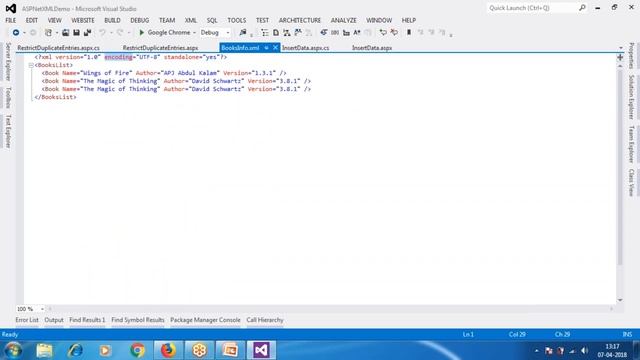Open Firefox from taskbar
The image size is (640, 360).
[168, 350]
